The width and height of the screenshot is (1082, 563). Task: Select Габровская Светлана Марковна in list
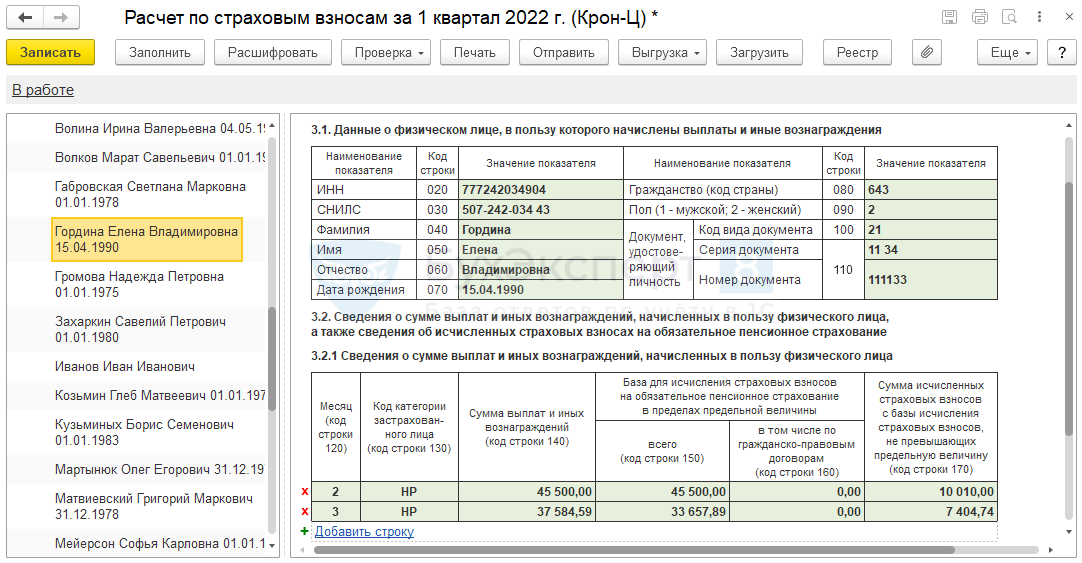[150, 195]
